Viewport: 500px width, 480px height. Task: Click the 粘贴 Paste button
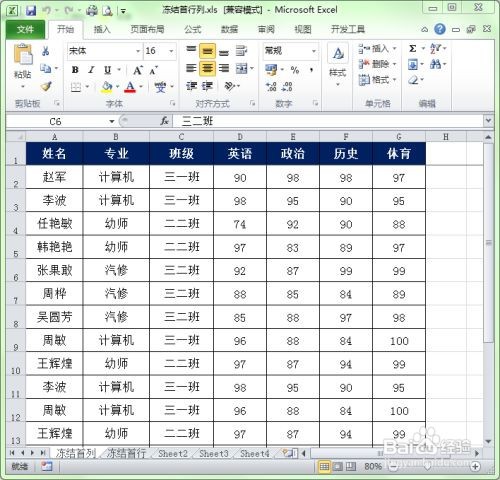pos(23,67)
